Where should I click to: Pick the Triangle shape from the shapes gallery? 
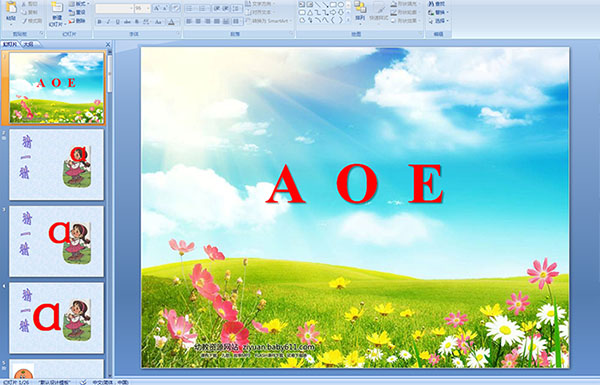pyautogui.click(x=310, y=12)
